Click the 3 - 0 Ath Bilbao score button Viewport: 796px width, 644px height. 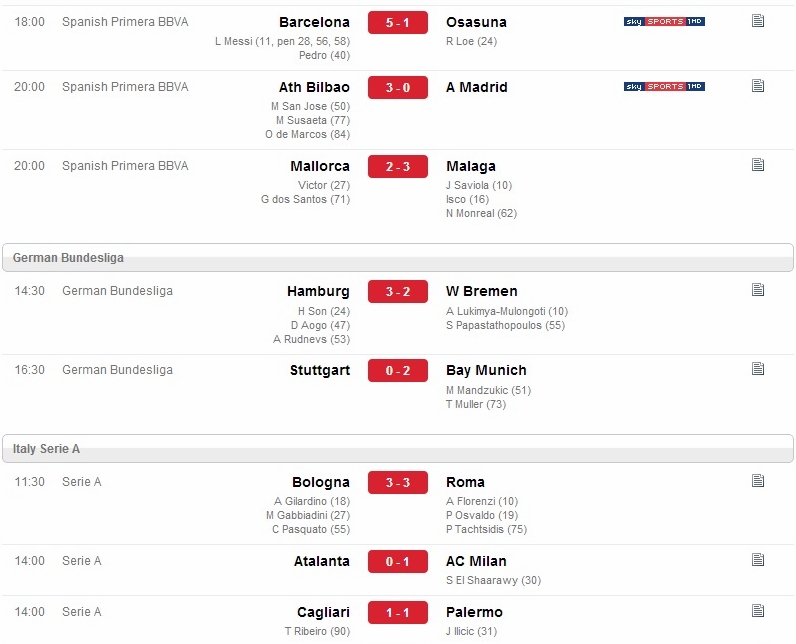397,87
